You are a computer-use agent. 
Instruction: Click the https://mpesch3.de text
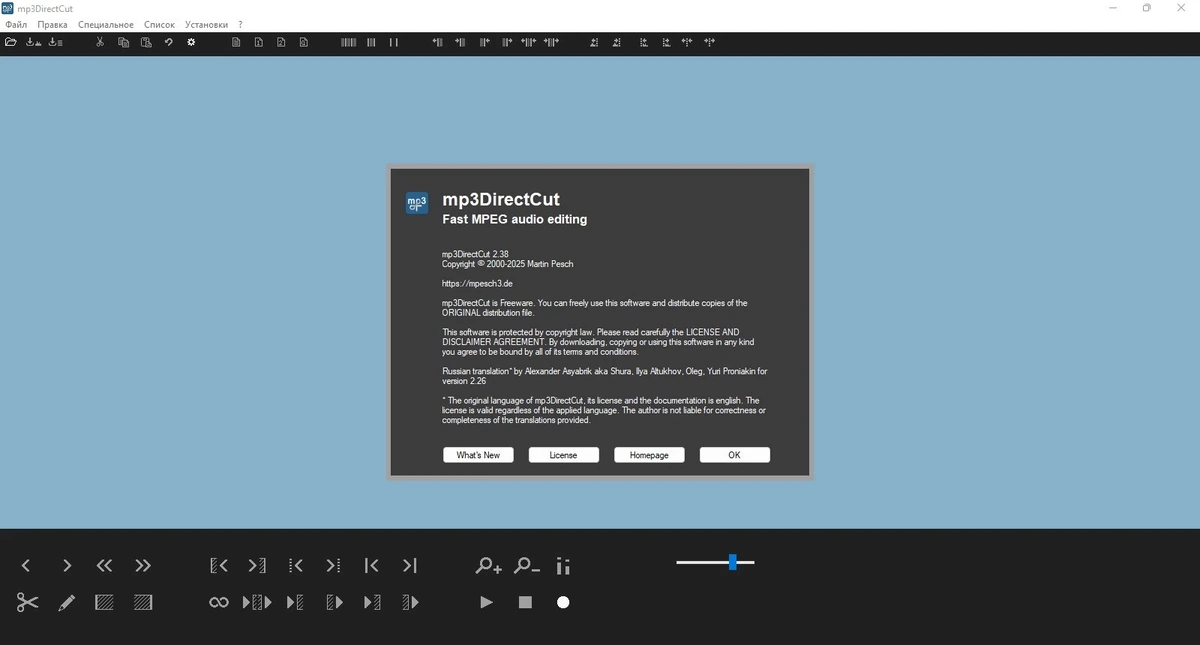point(477,284)
